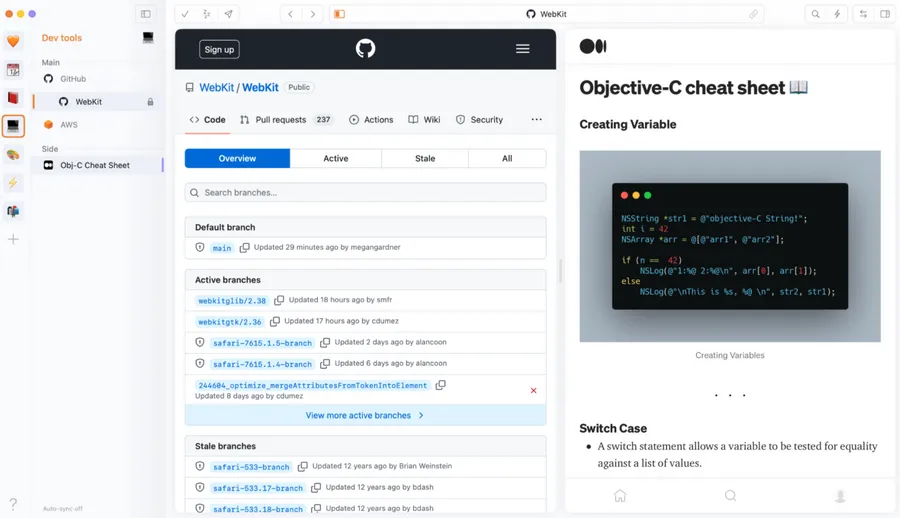Screen dimensions: 900x518
Task: Add a new workspace with plus icon
Action: 13,239
